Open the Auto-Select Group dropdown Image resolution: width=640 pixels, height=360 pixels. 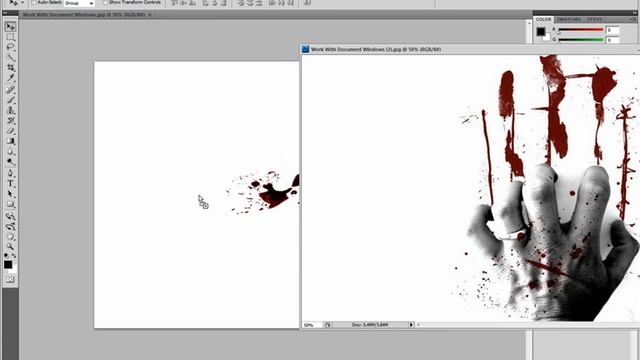click(79, 3)
